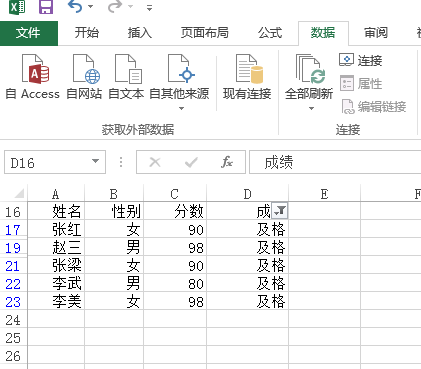Select the entire sheet via corner button
The image size is (421, 369).
click(18, 194)
